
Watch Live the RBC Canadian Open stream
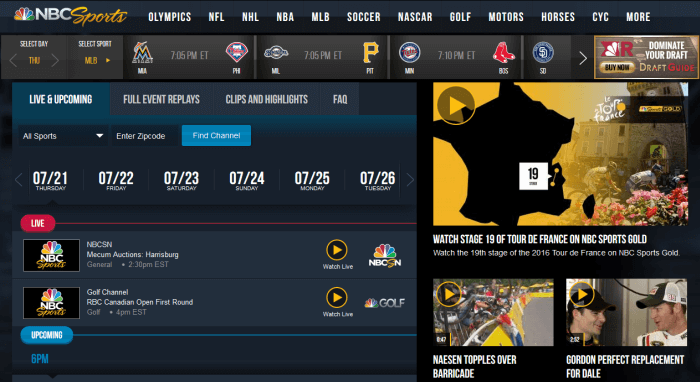337,302
